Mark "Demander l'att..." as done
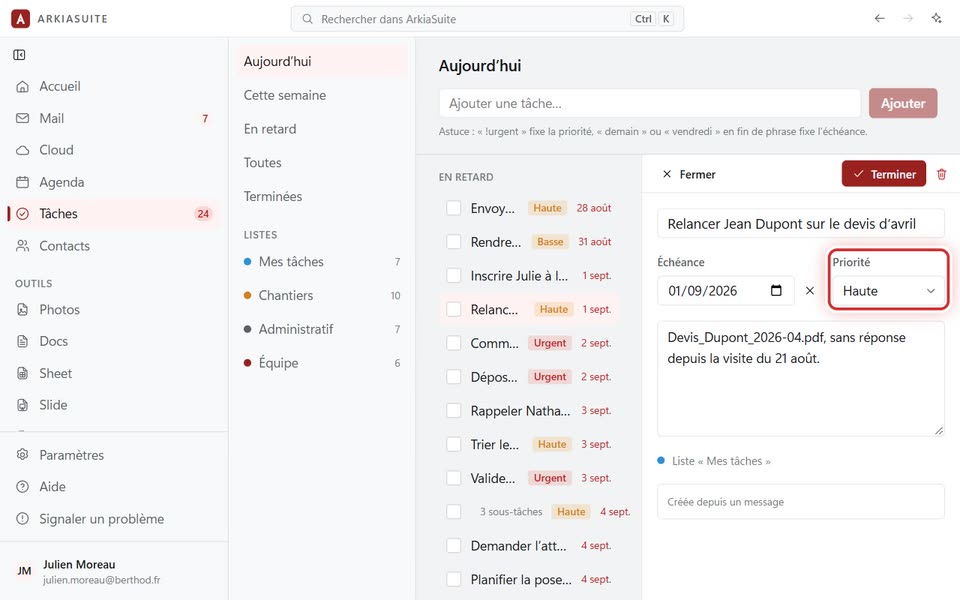This screenshot has width=960, height=600. 454,546
